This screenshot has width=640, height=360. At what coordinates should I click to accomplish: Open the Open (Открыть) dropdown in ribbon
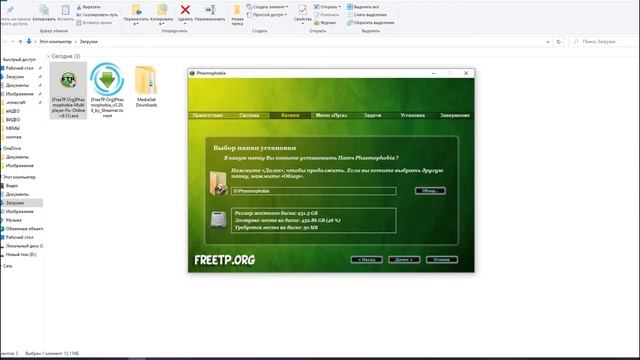(327, 7)
